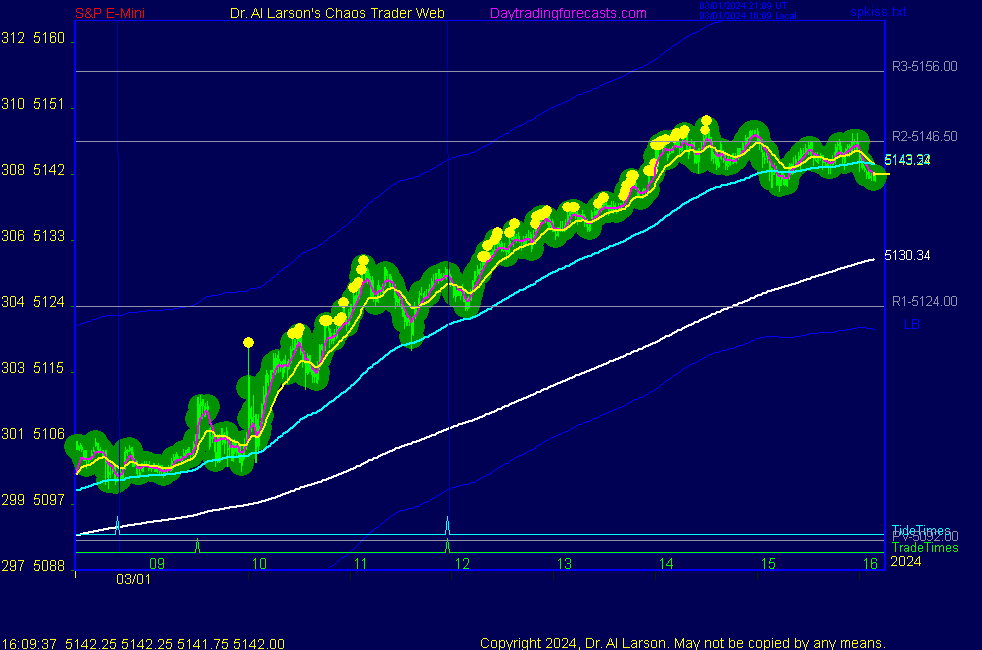Click the 03/01 date label below axis
Screen dimensions: 982x650
(x=133, y=579)
